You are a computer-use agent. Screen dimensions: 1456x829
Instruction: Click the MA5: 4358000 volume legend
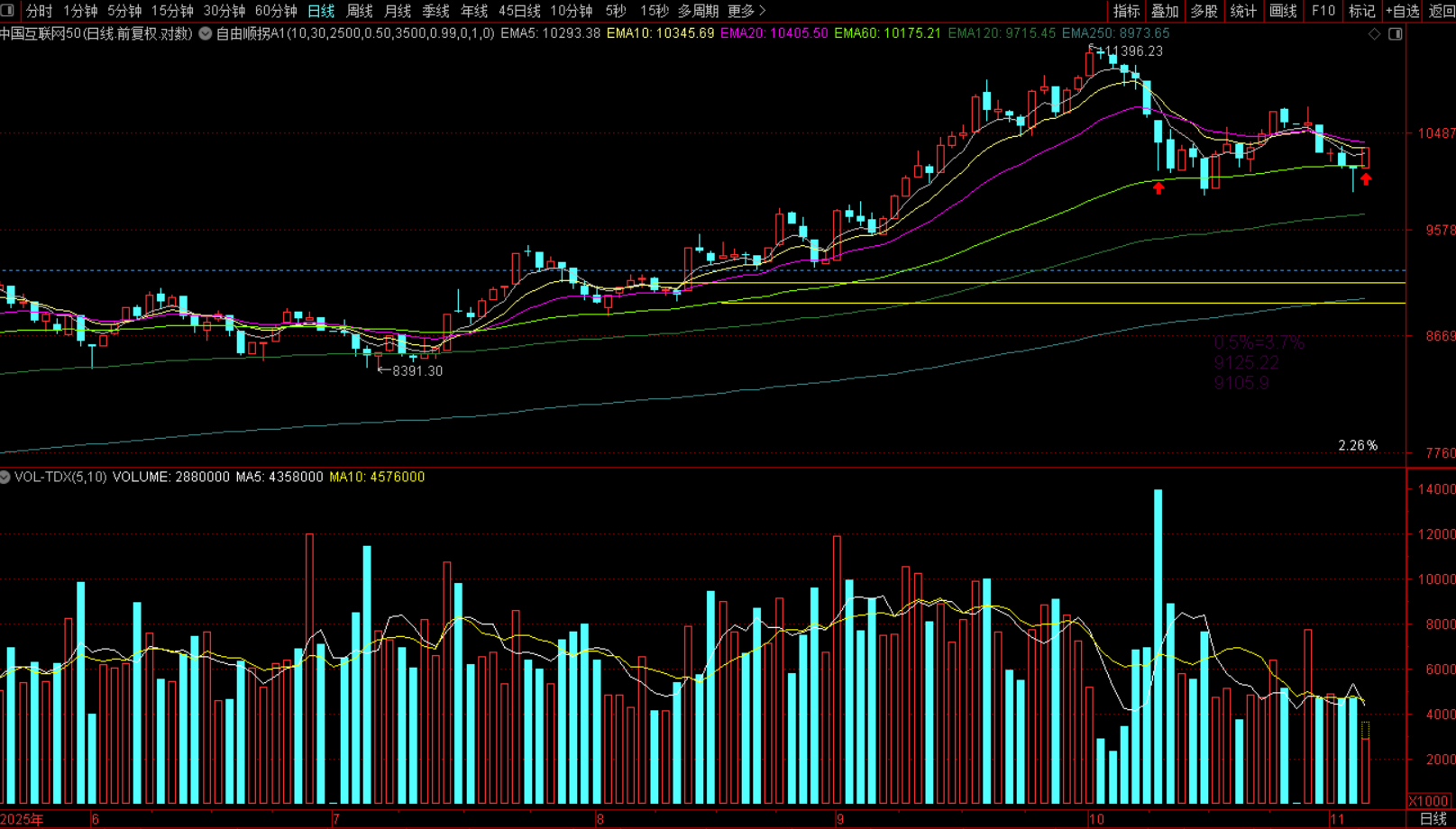279,477
